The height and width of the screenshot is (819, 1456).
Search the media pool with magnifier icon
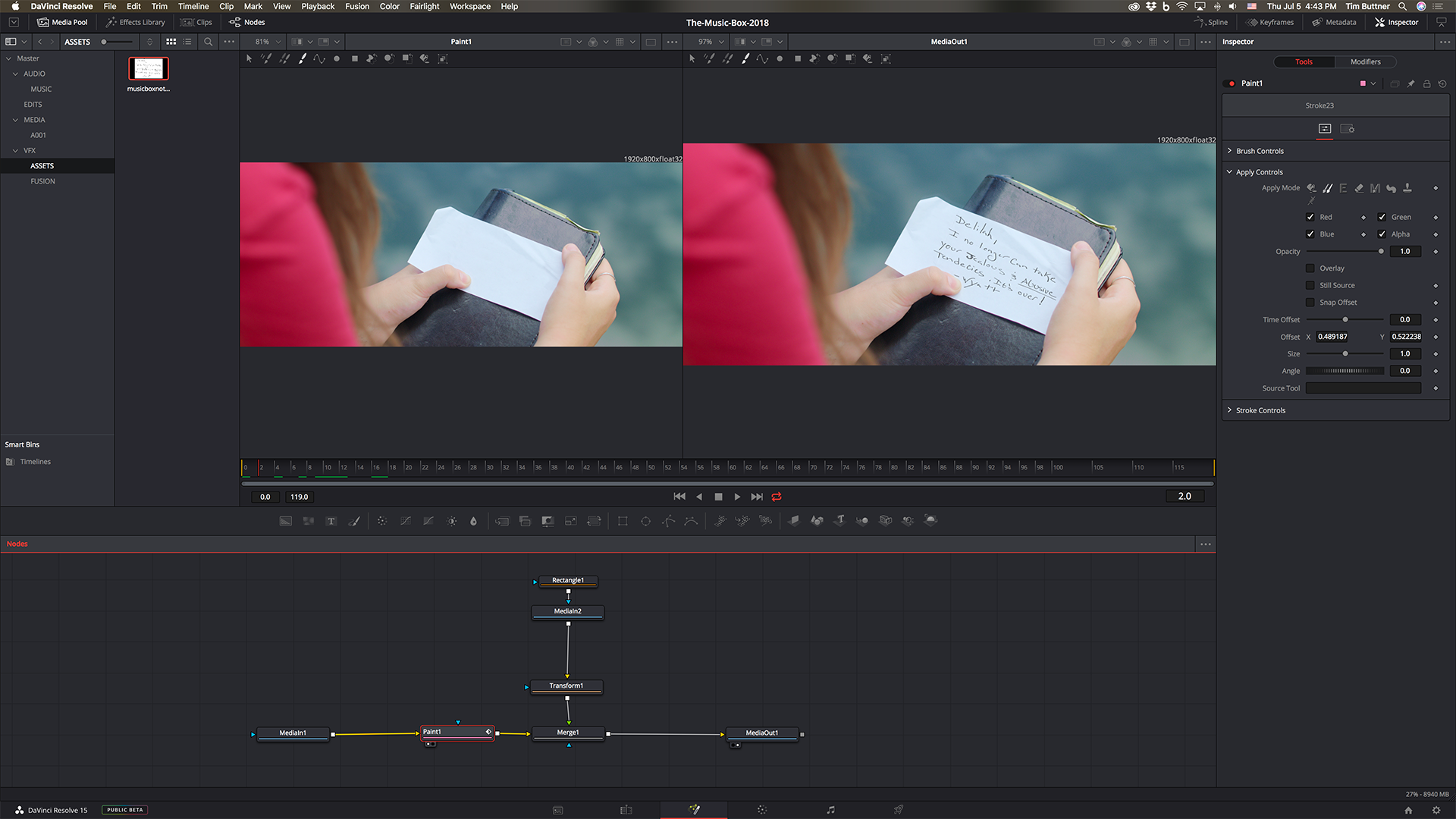208,42
